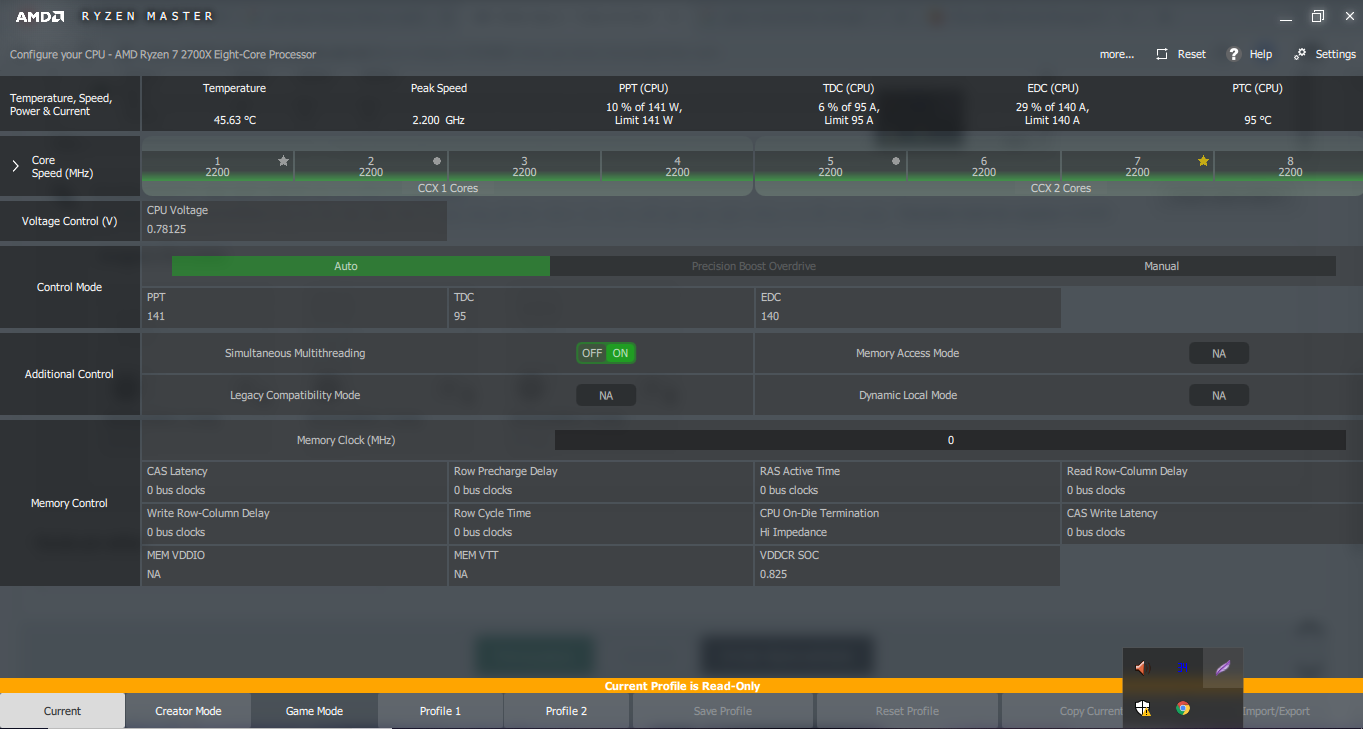The image size is (1363, 729).
Task: Switch to the Game Mode tab
Action: (314, 711)
